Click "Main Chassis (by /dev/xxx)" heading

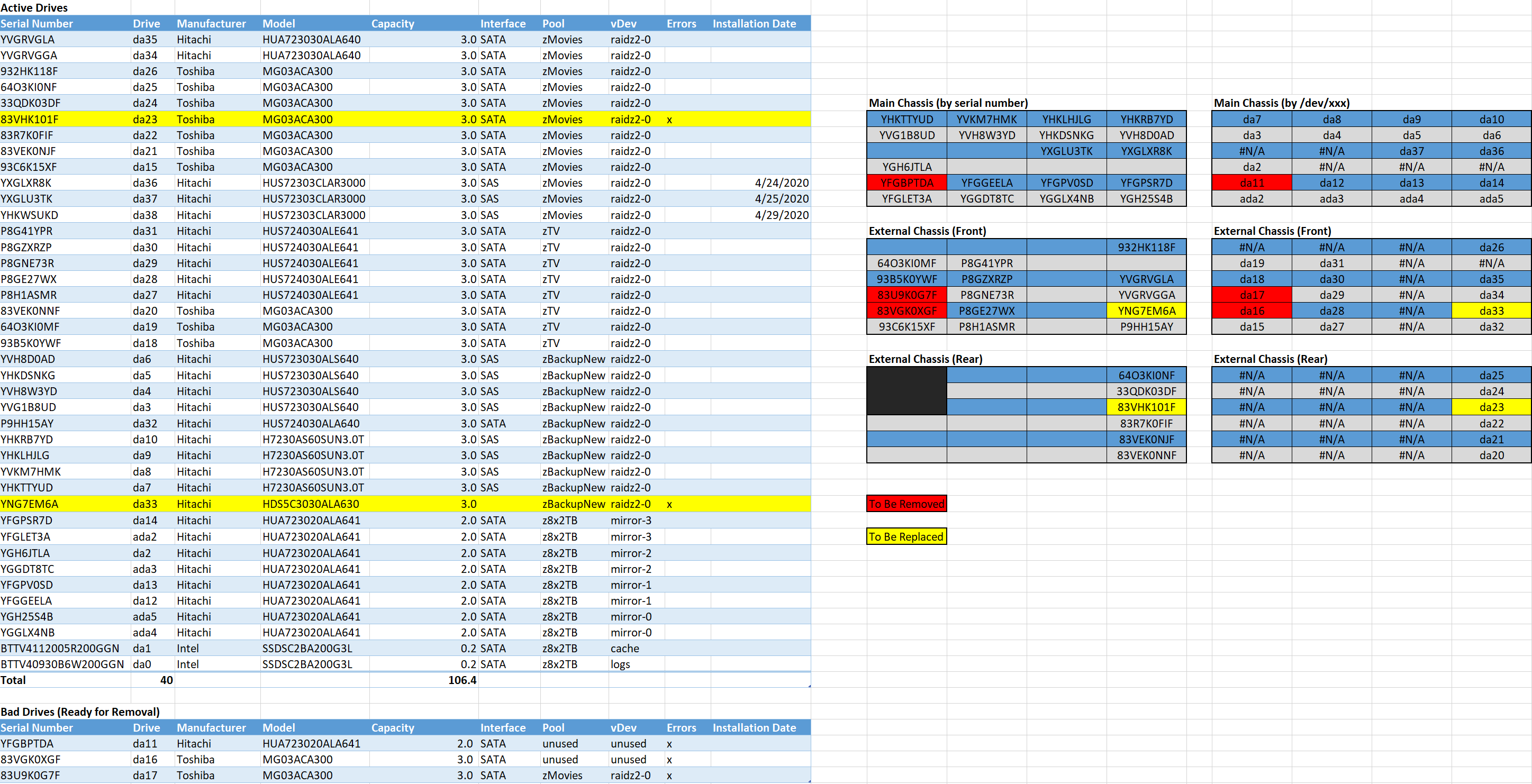click(1282, 104)
